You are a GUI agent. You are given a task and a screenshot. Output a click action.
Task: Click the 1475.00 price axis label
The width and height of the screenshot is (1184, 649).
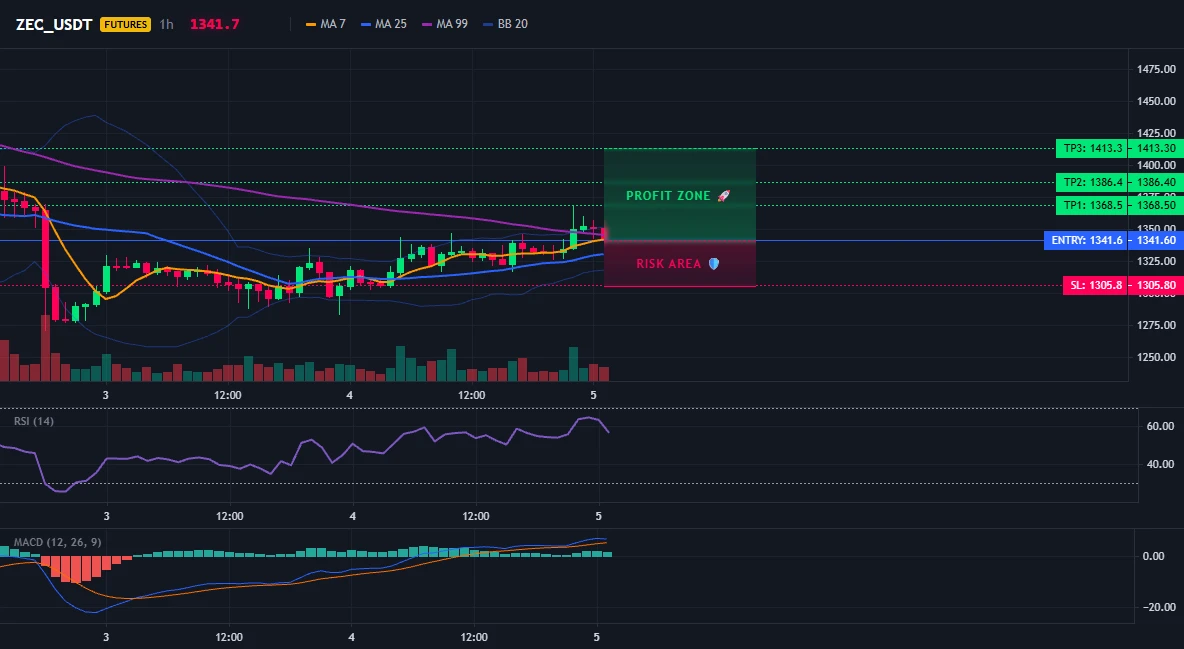1156,70
